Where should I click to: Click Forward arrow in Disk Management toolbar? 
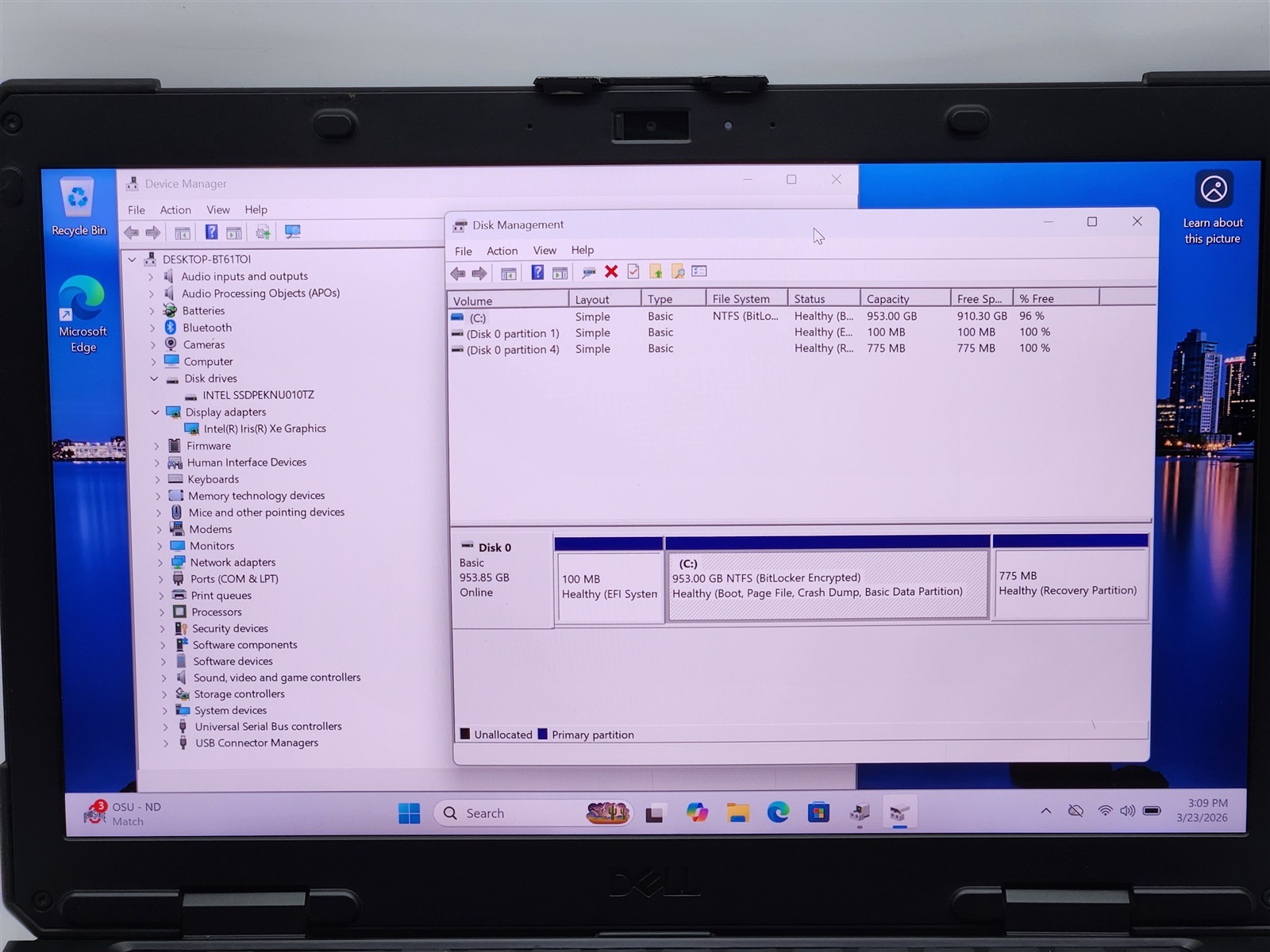[x=479, y=273]
